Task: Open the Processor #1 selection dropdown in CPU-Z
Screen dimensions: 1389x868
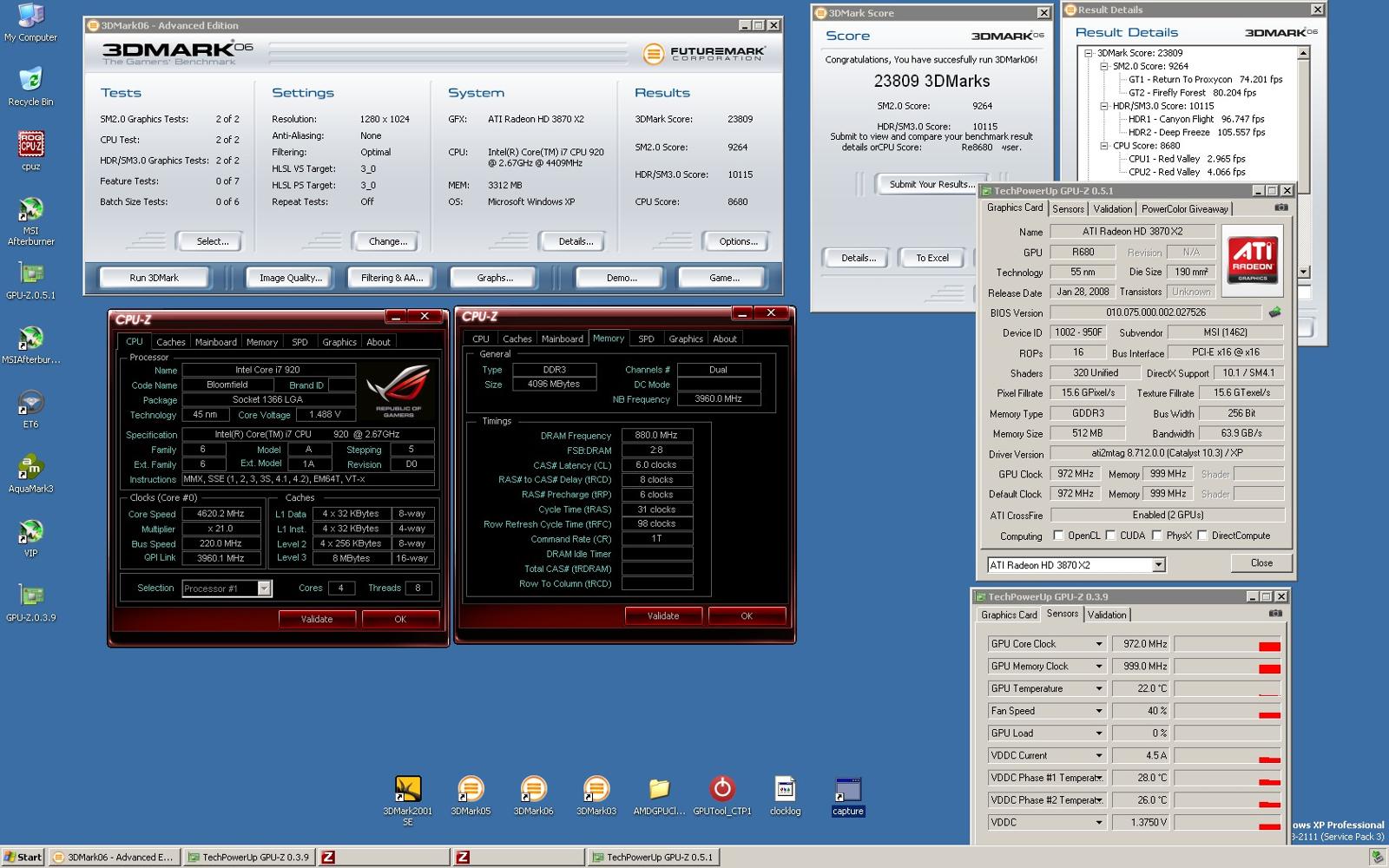Action: click(x=264, y=589)
